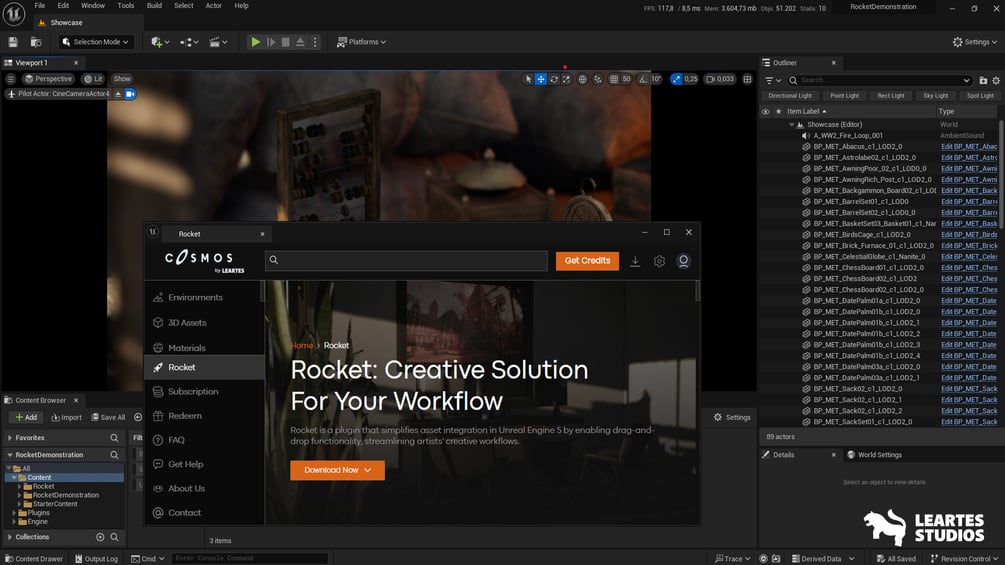1005x565 pixels.
Task: Select BP_MET_BirdsCage_c1_LOD2_0 in Outliner
Action: point(861,235)
